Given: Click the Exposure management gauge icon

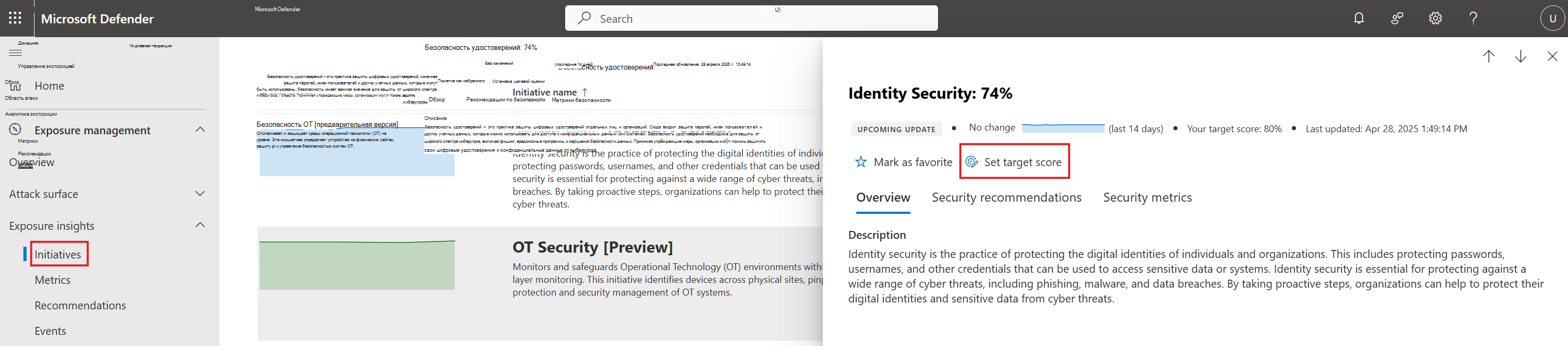Looking at the screenshot, I should pos(15,129).
